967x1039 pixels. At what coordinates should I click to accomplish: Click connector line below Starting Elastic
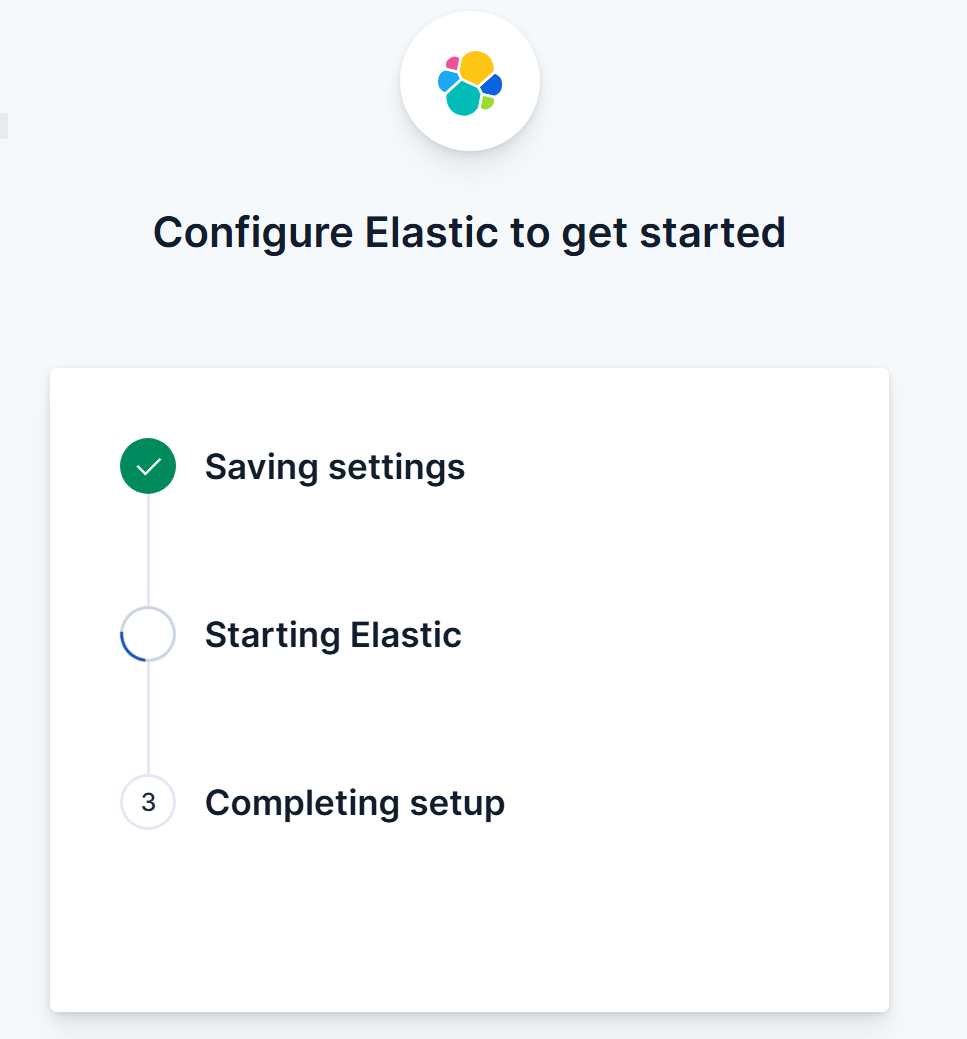point(148,718)
